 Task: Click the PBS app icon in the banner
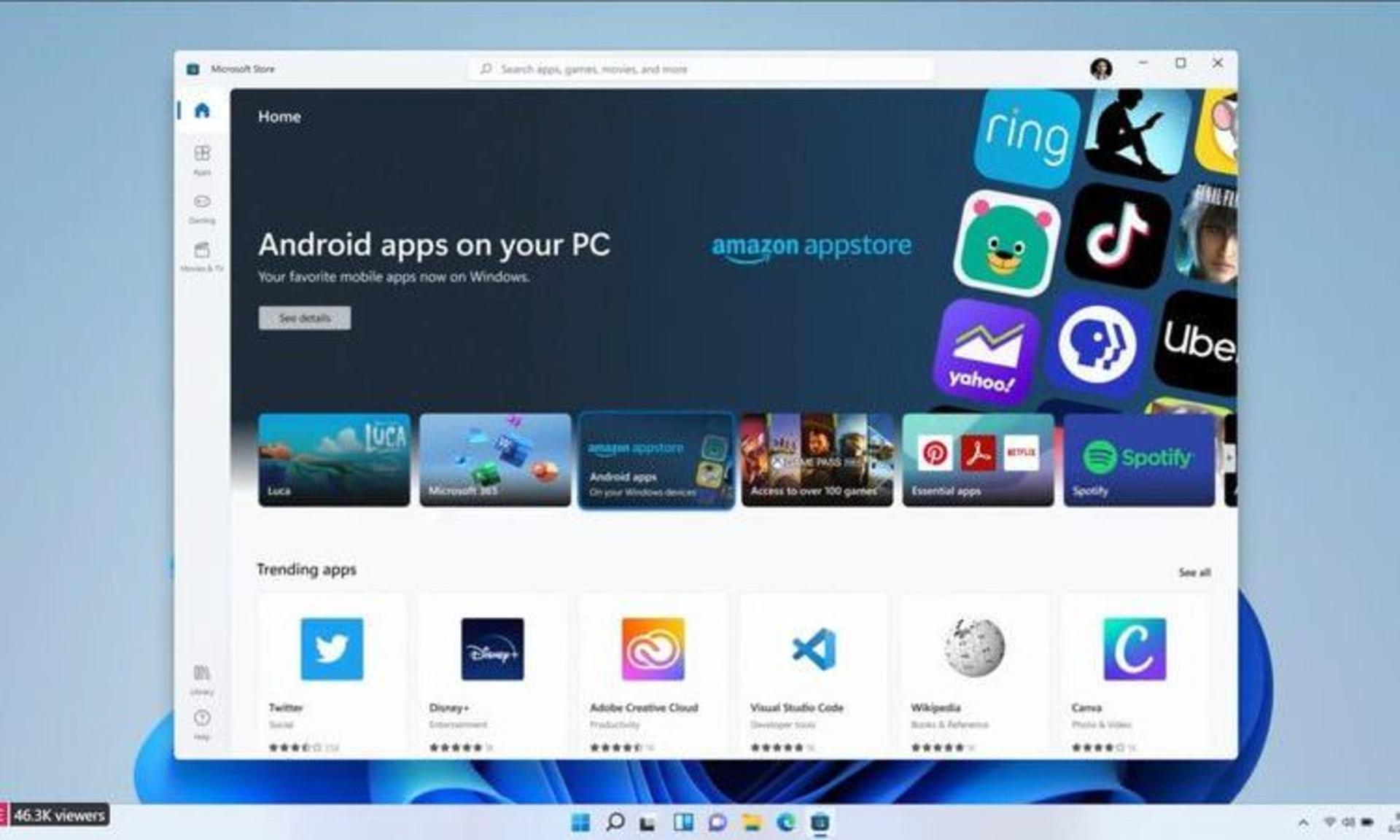[x=1097, y=344]
